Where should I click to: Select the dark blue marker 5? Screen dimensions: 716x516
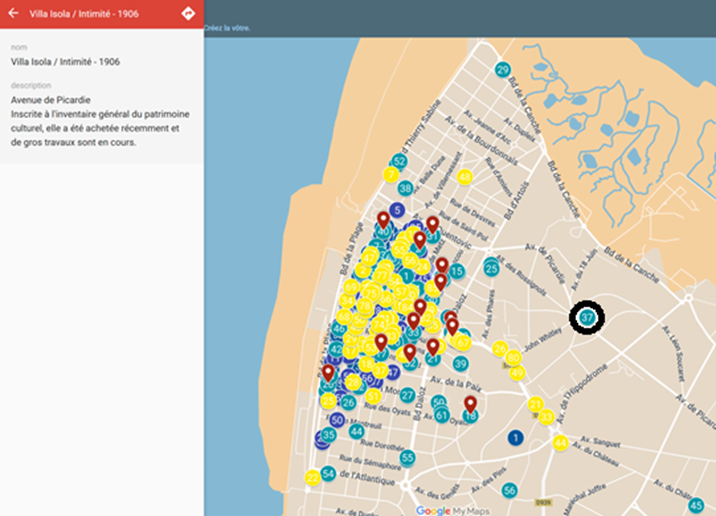pos(397,210)
